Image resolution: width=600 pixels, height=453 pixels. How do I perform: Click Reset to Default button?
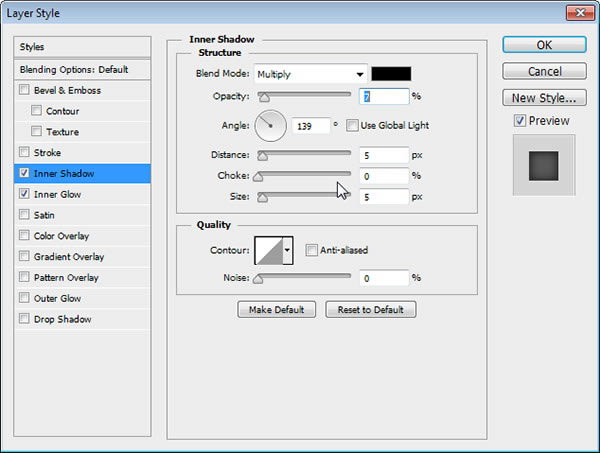coord(370,310)
